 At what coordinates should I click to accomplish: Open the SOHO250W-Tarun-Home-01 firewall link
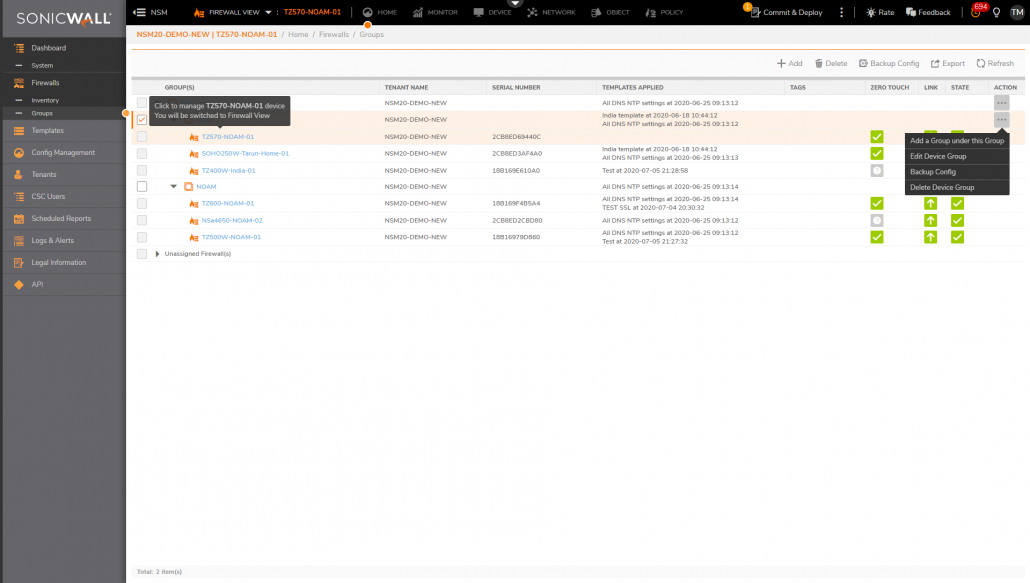tap(246, 153)
